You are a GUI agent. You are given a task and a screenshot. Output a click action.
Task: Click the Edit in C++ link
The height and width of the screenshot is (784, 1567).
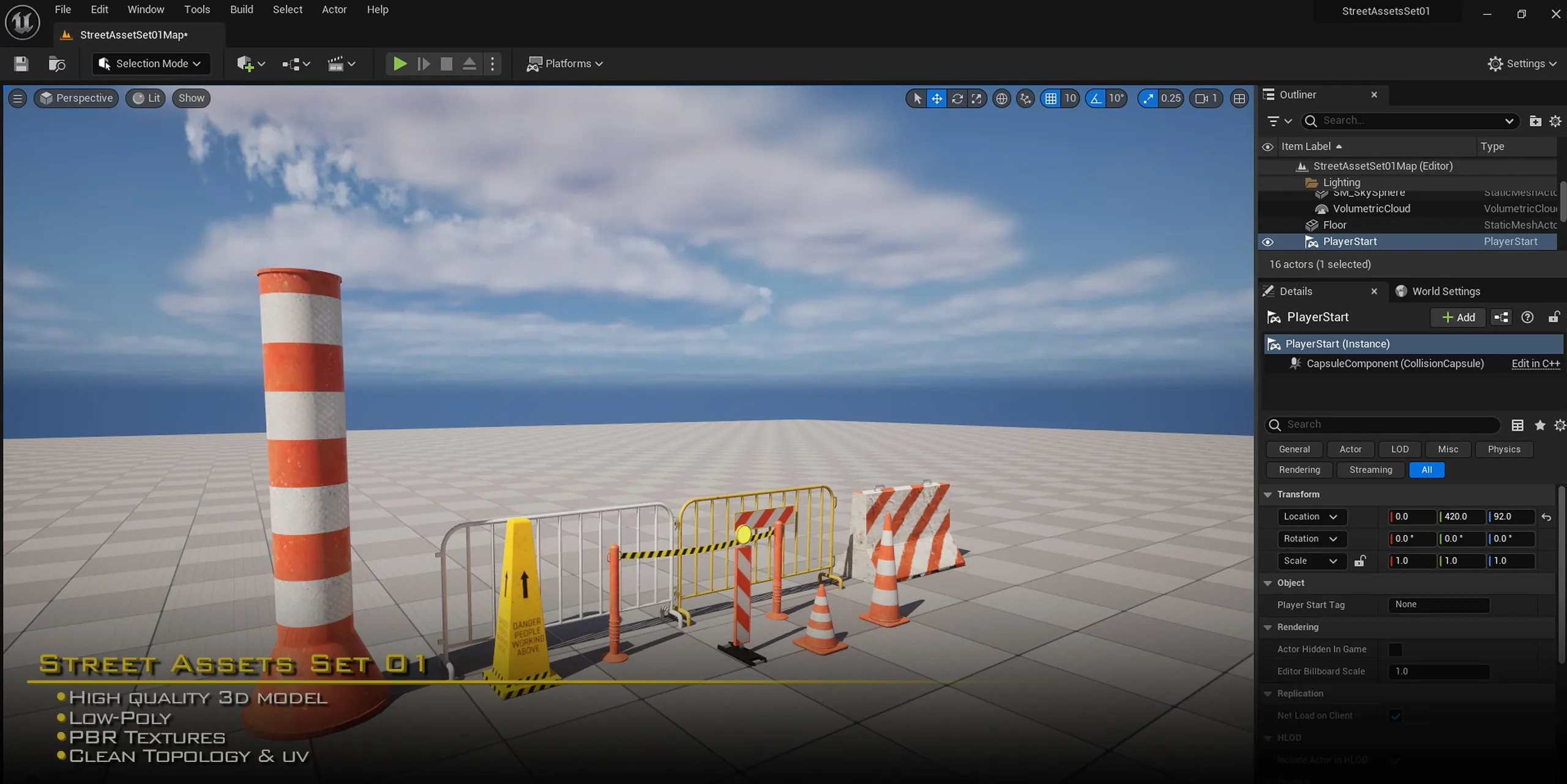(1535, 364)
